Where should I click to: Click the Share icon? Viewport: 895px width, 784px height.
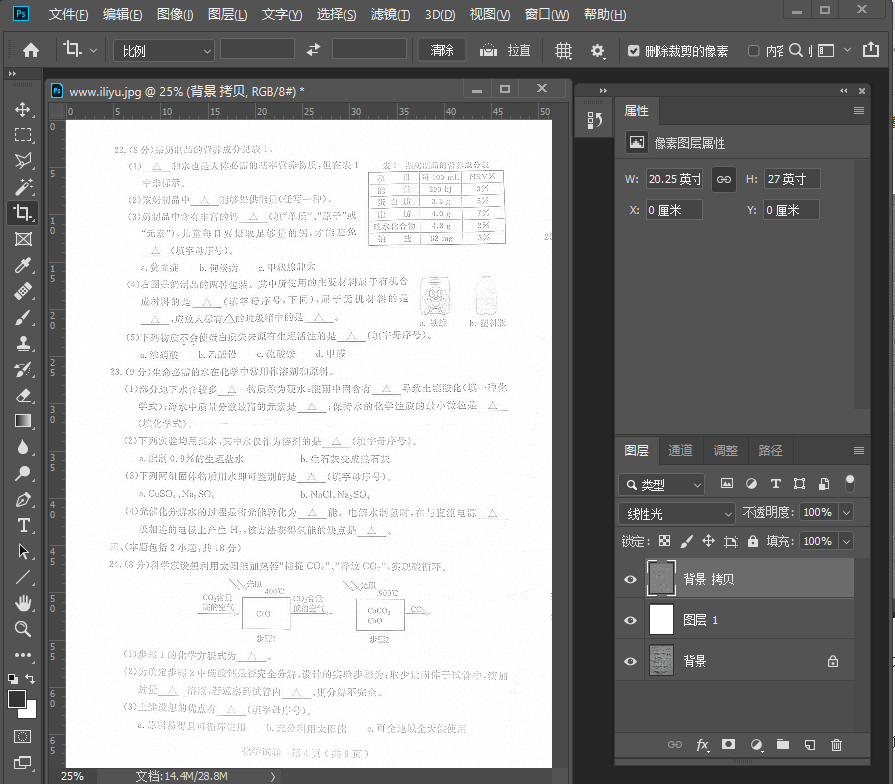pos(870,50)
